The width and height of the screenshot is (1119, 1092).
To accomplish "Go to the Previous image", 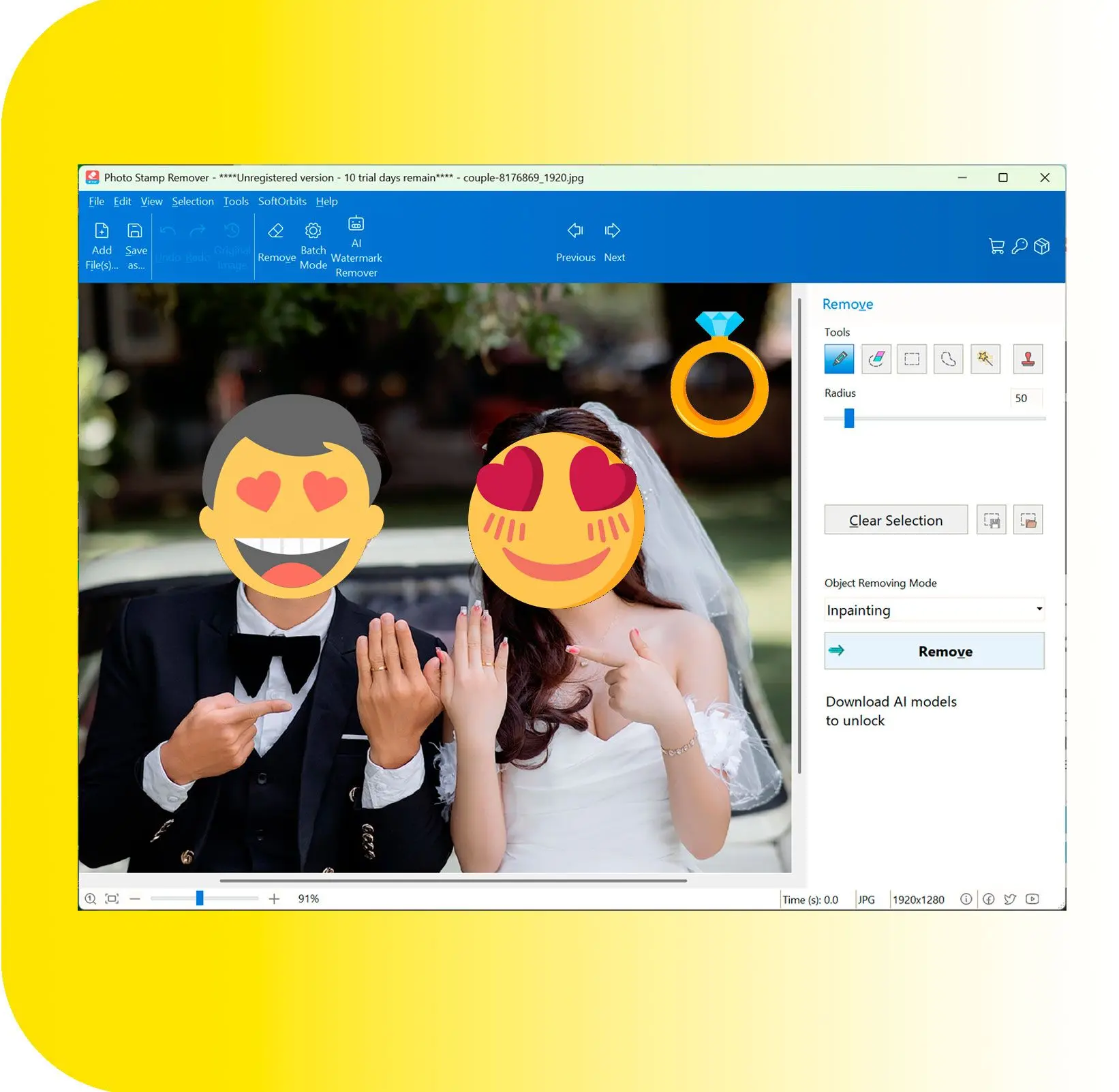I will (x=575, y=243).
